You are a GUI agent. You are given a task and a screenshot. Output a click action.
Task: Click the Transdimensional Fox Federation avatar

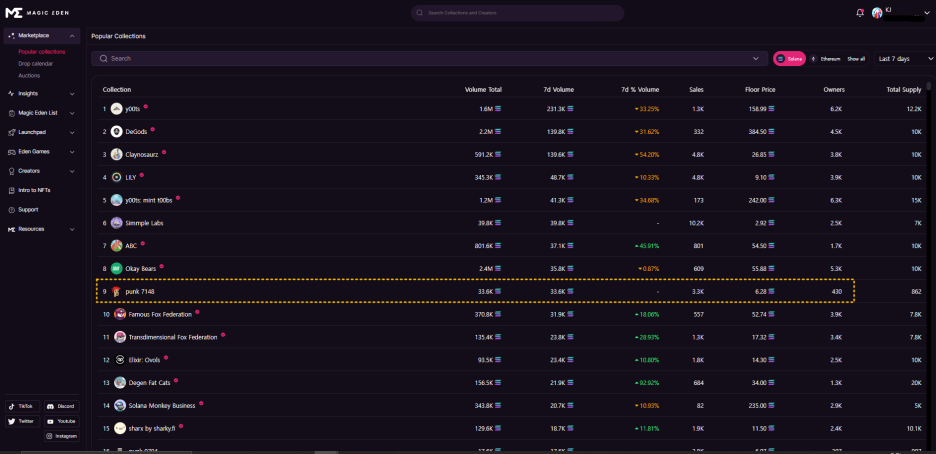[120, 337]
